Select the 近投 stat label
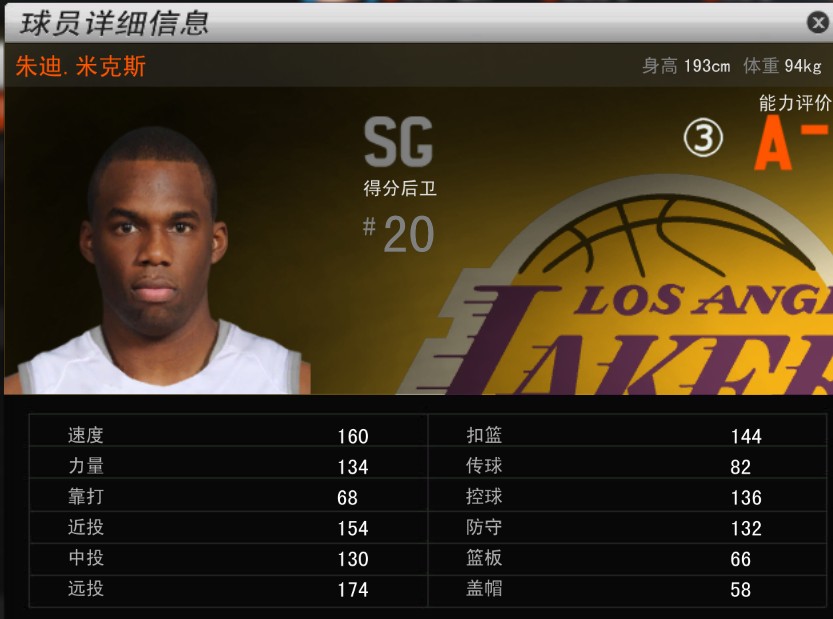 pyautogui.click(x=86, y=527)
